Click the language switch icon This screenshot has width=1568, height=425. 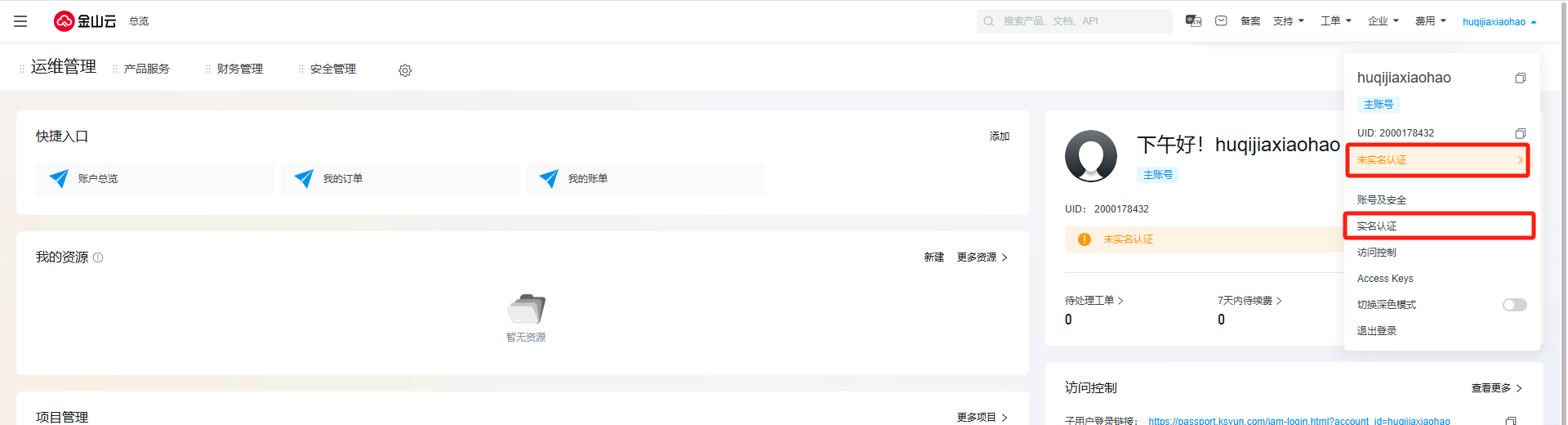click(1193, 21)
